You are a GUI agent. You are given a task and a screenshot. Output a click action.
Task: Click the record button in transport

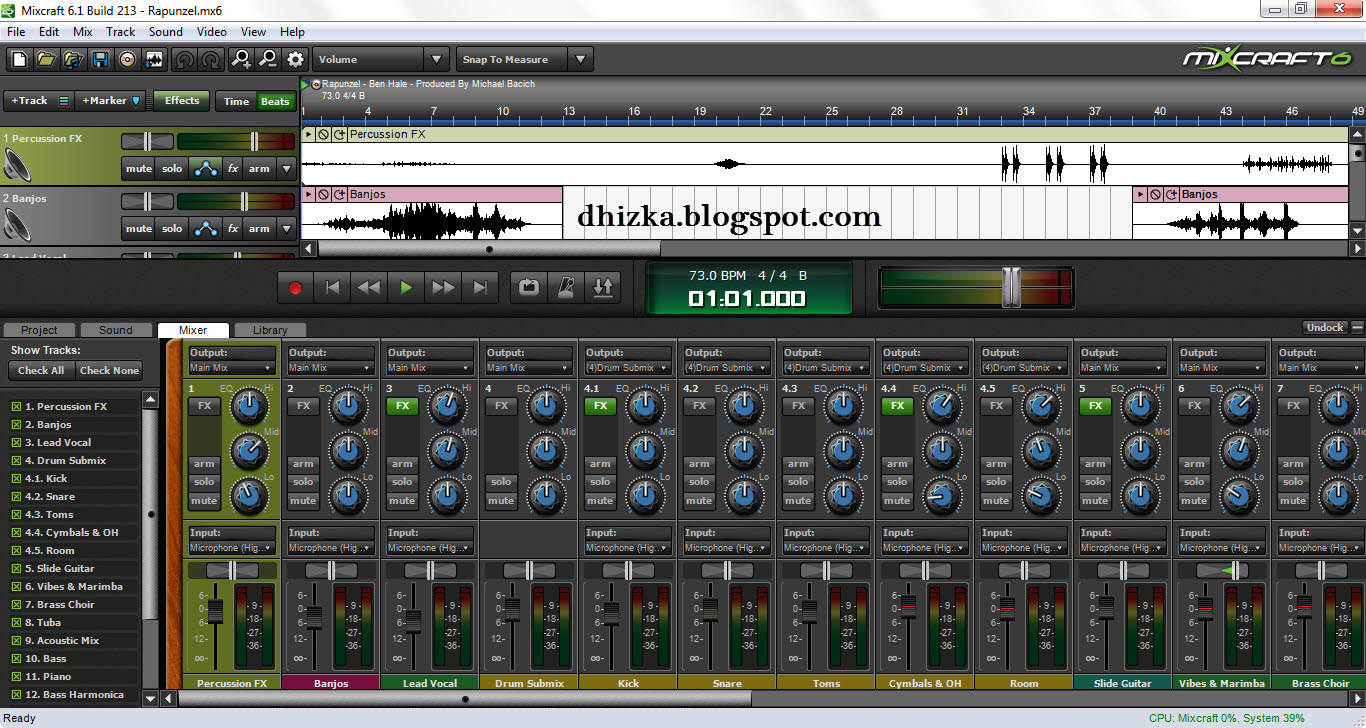pos(295,288)
